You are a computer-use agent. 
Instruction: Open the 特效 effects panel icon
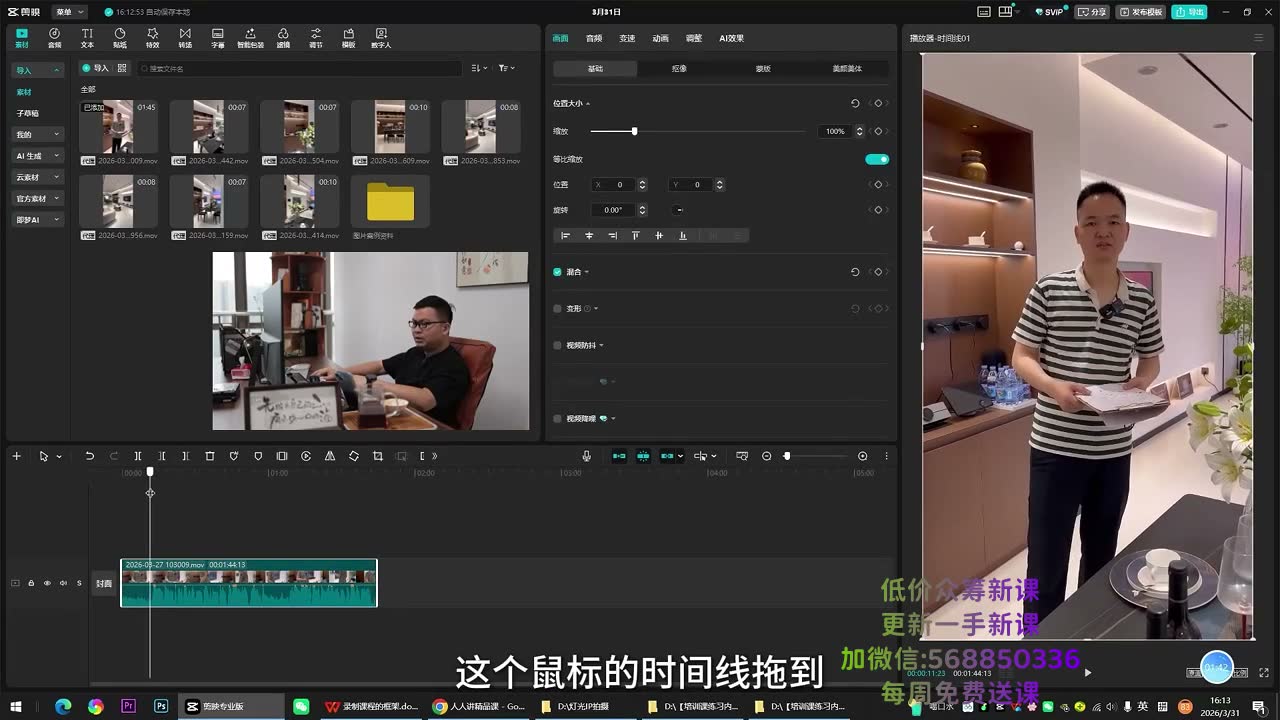pos(152,38)
